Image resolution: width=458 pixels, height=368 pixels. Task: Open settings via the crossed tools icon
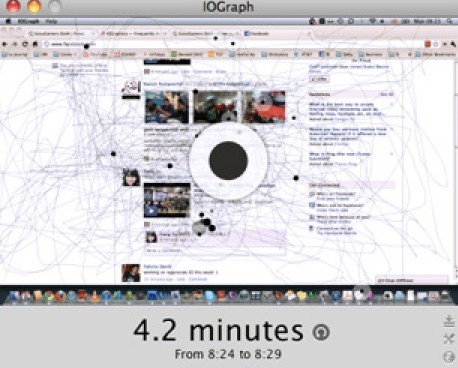pos(449,339)
